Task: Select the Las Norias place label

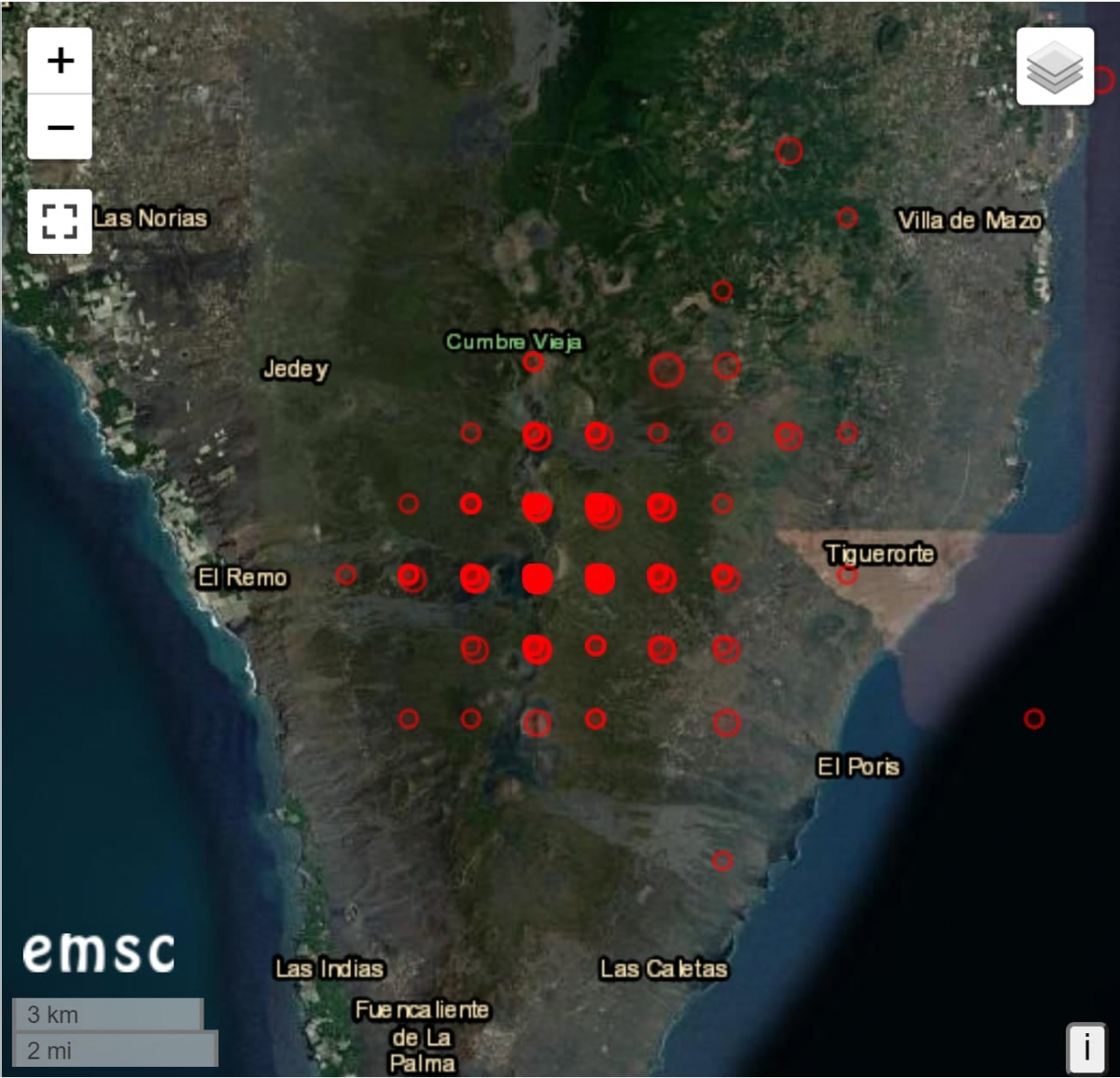Action: (149, 218)
